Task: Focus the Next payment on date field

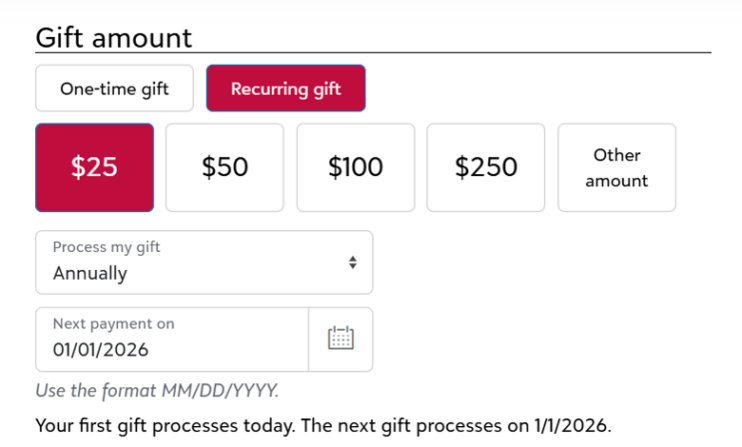Action: click(x=172, y=340)
